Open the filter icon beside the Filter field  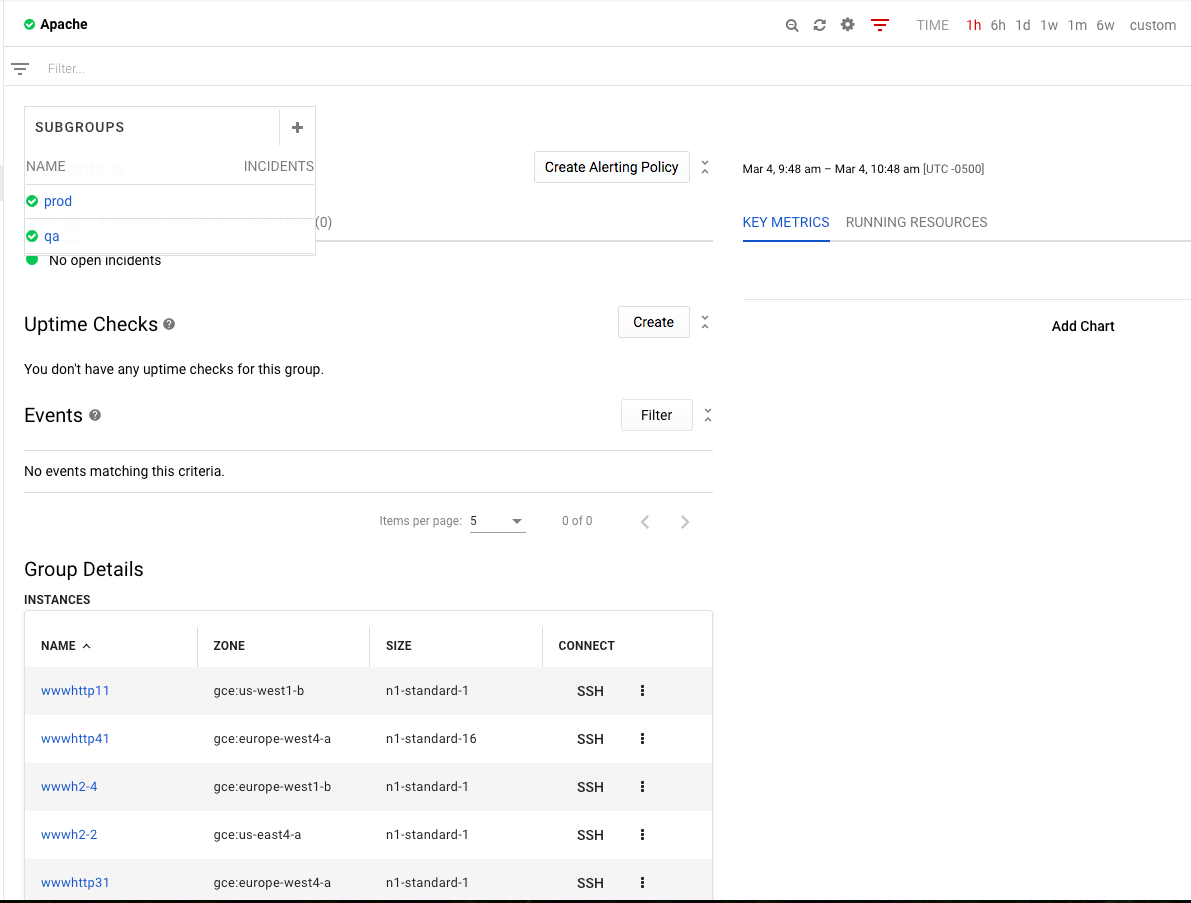20,68
